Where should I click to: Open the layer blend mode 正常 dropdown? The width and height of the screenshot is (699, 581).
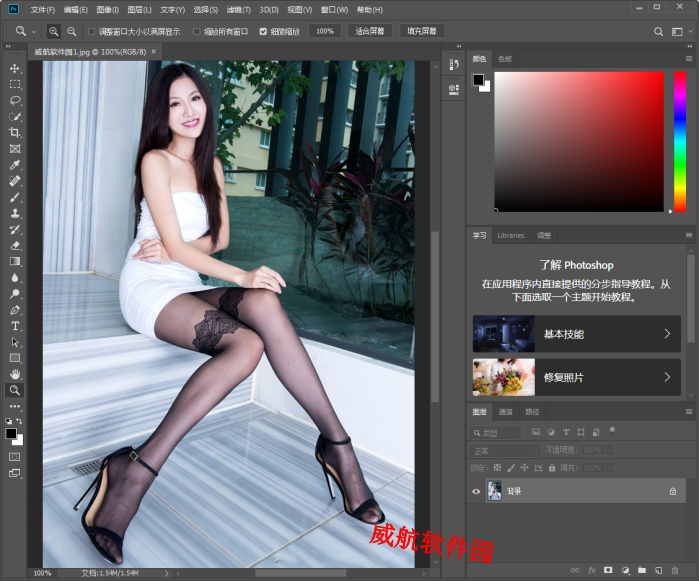505,450
